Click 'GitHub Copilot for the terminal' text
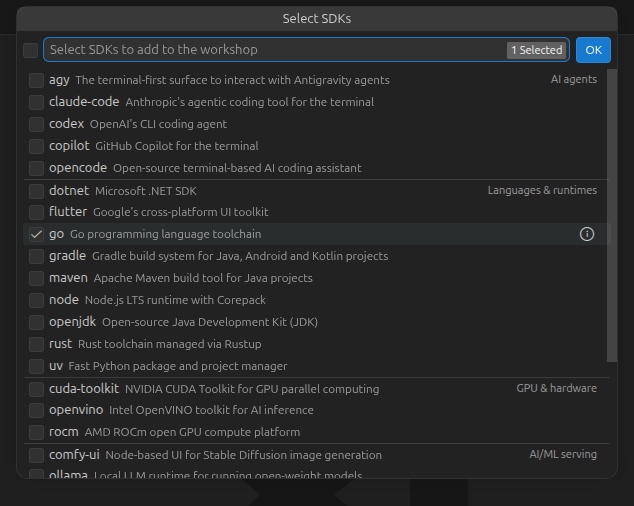 tap(177, 146)
